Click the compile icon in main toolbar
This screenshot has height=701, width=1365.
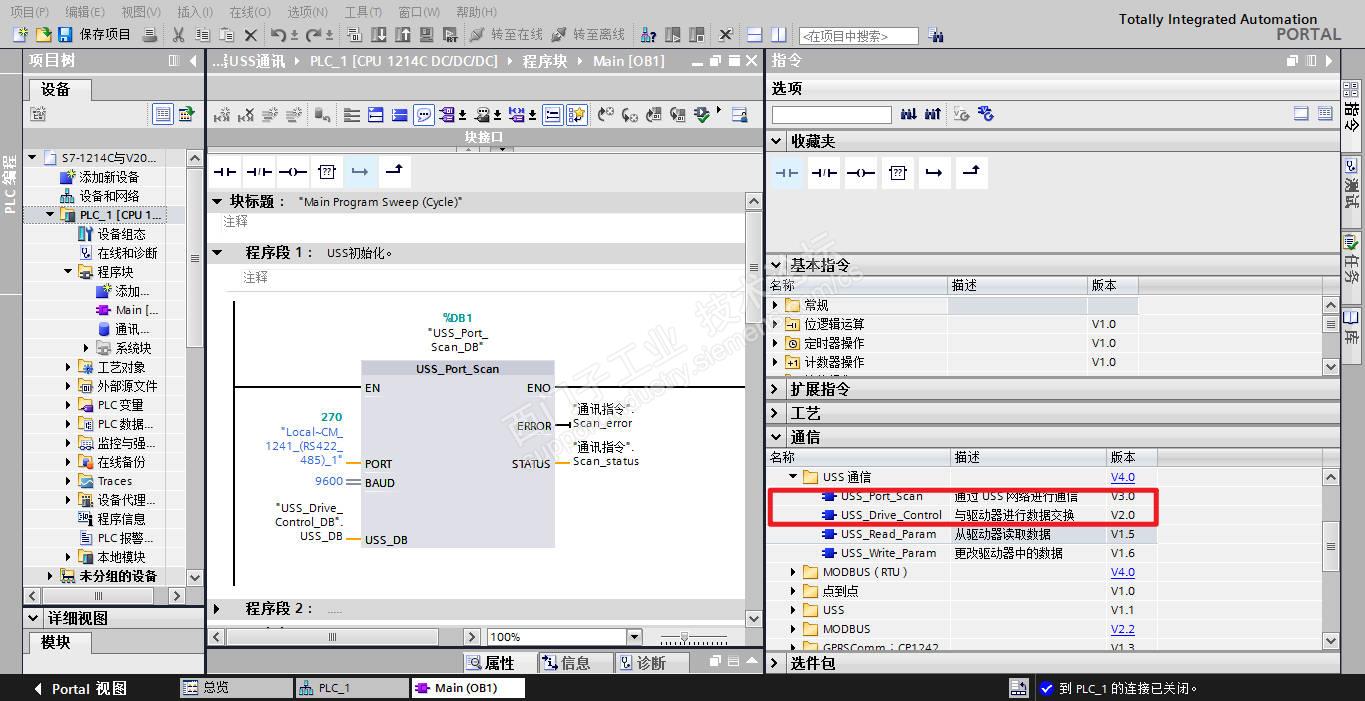pos(355,35)
